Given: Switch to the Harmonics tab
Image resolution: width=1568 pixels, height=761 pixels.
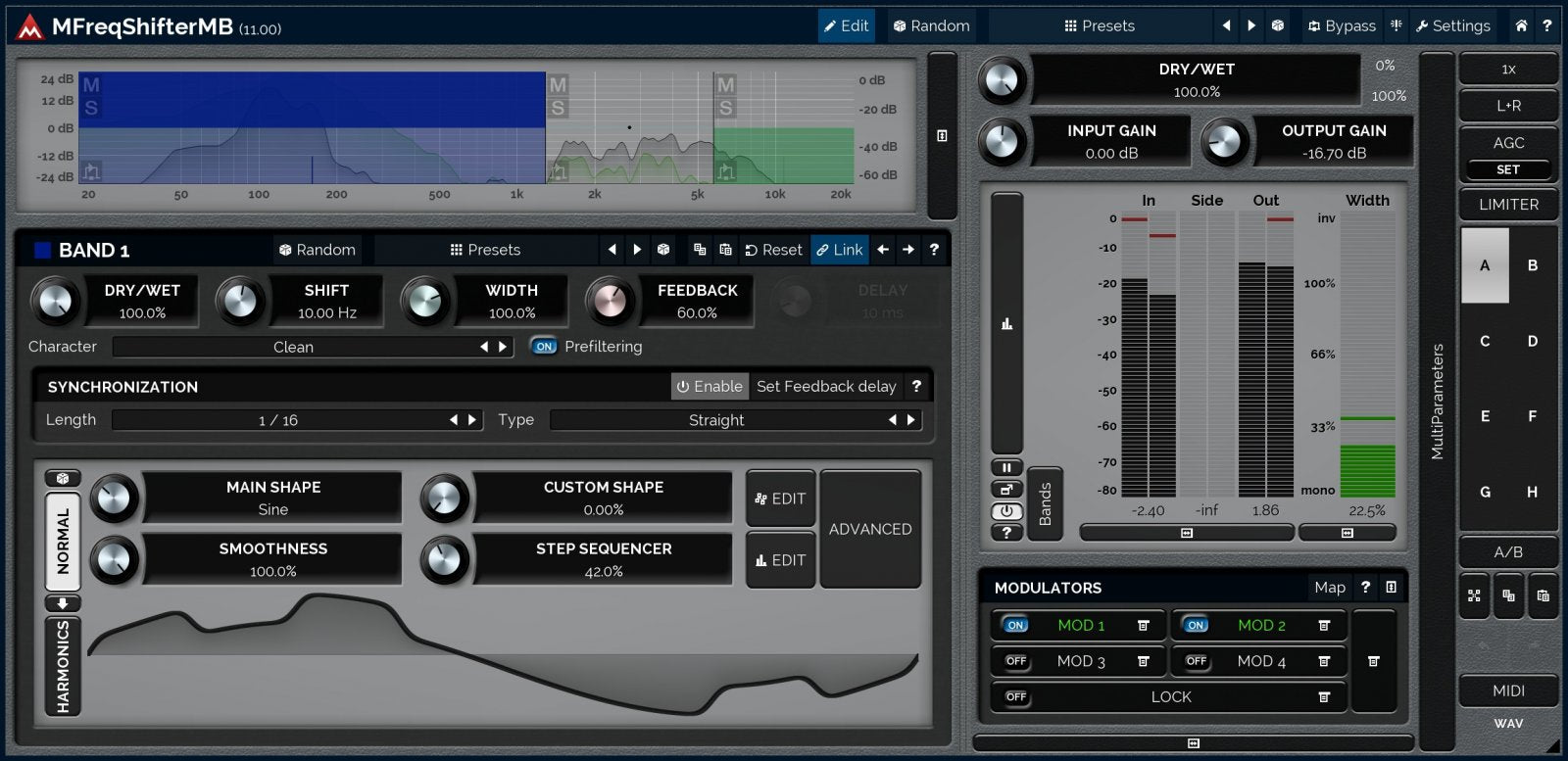Looking at the screenshot, I should pos(63,667).
